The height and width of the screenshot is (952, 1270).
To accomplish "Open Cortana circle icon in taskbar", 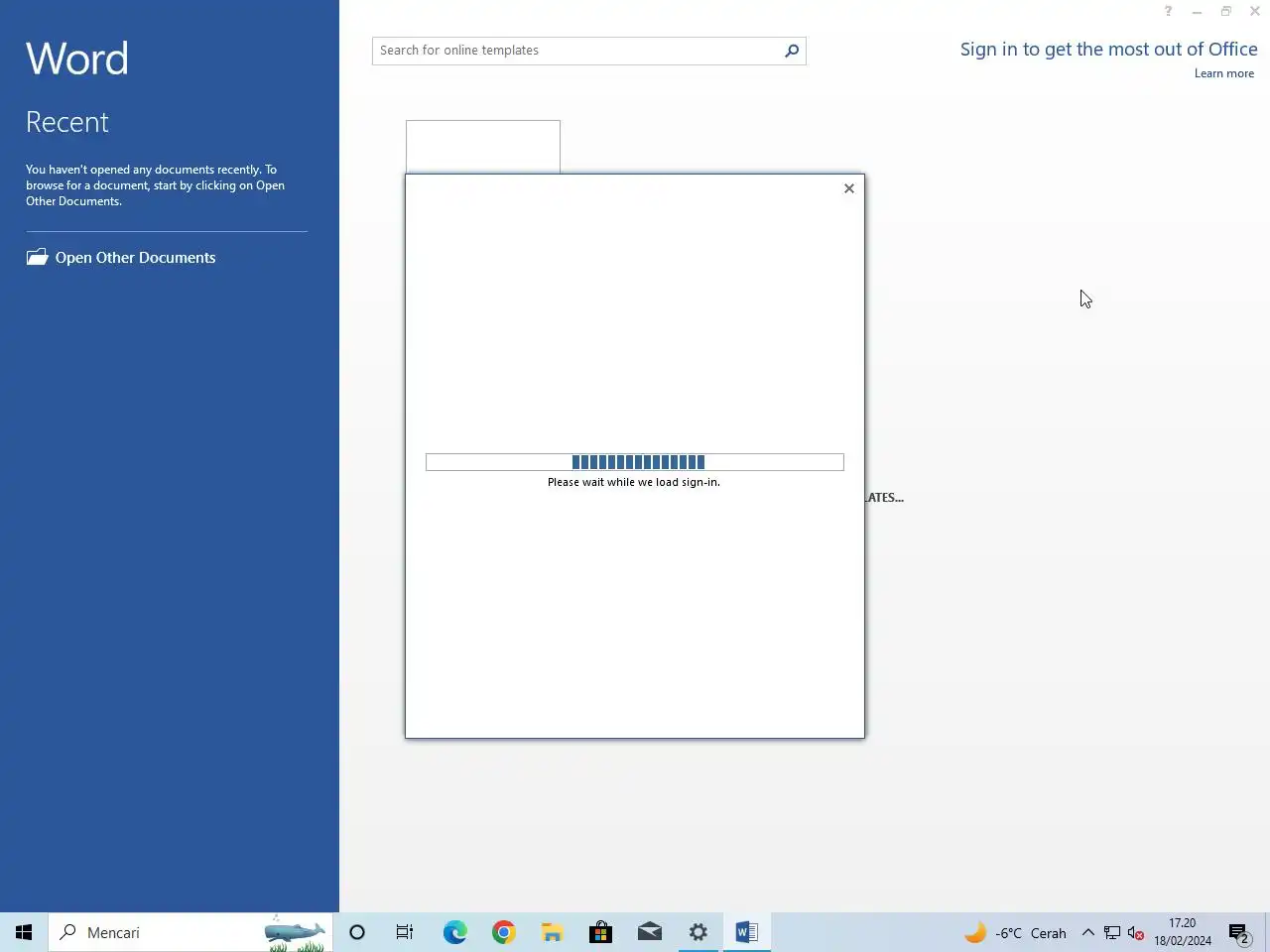I will (357, 932).
